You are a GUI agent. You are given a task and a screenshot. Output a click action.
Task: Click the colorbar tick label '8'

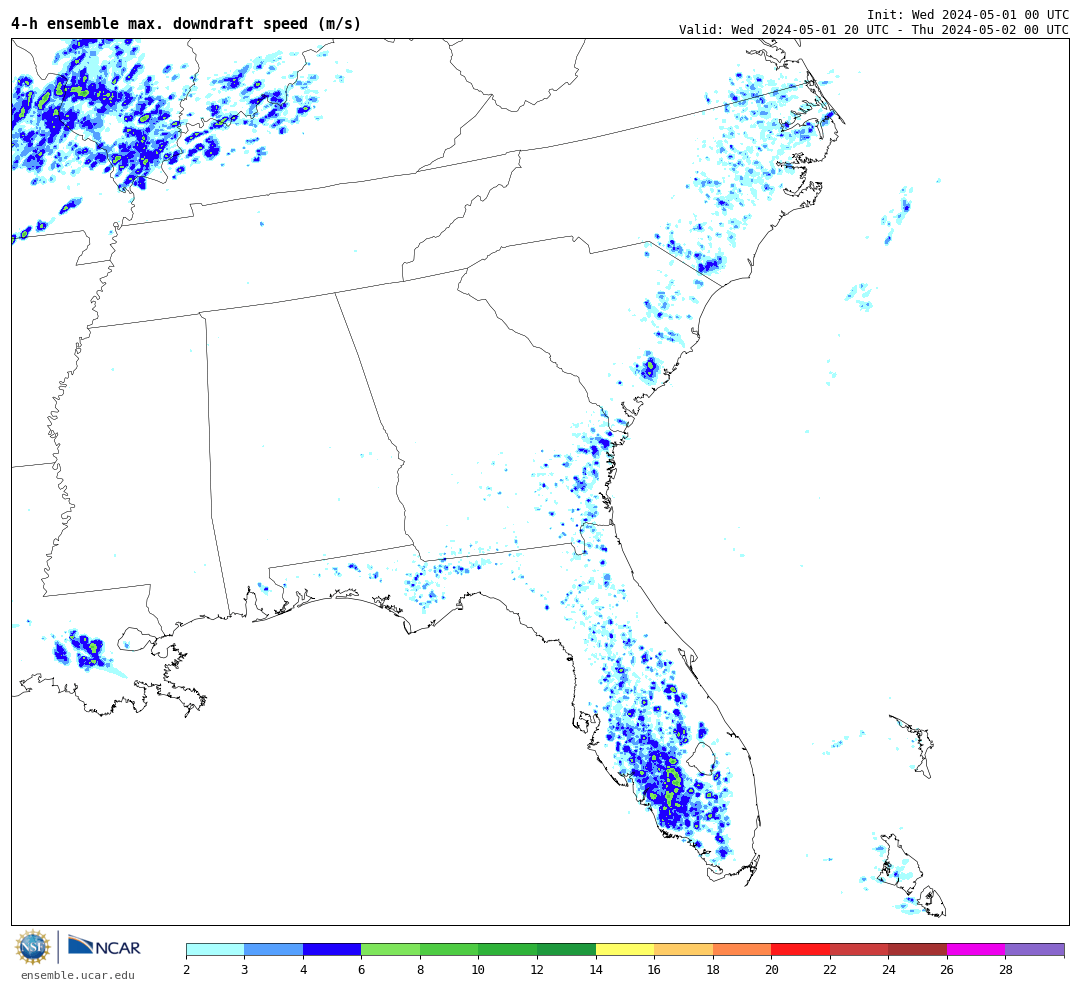tap(420, 969)
